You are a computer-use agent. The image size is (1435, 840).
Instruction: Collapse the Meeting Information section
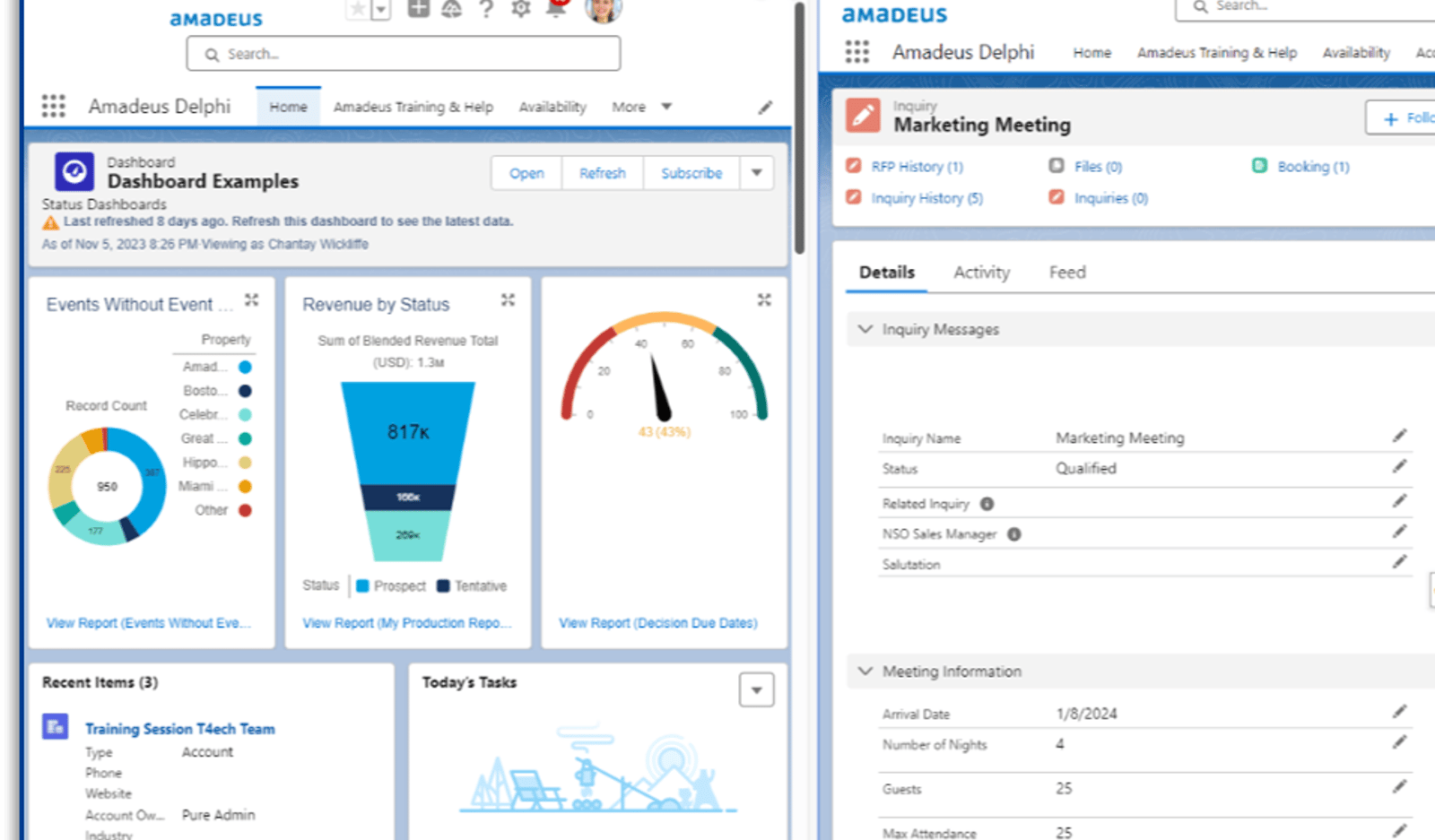point(865,671)
